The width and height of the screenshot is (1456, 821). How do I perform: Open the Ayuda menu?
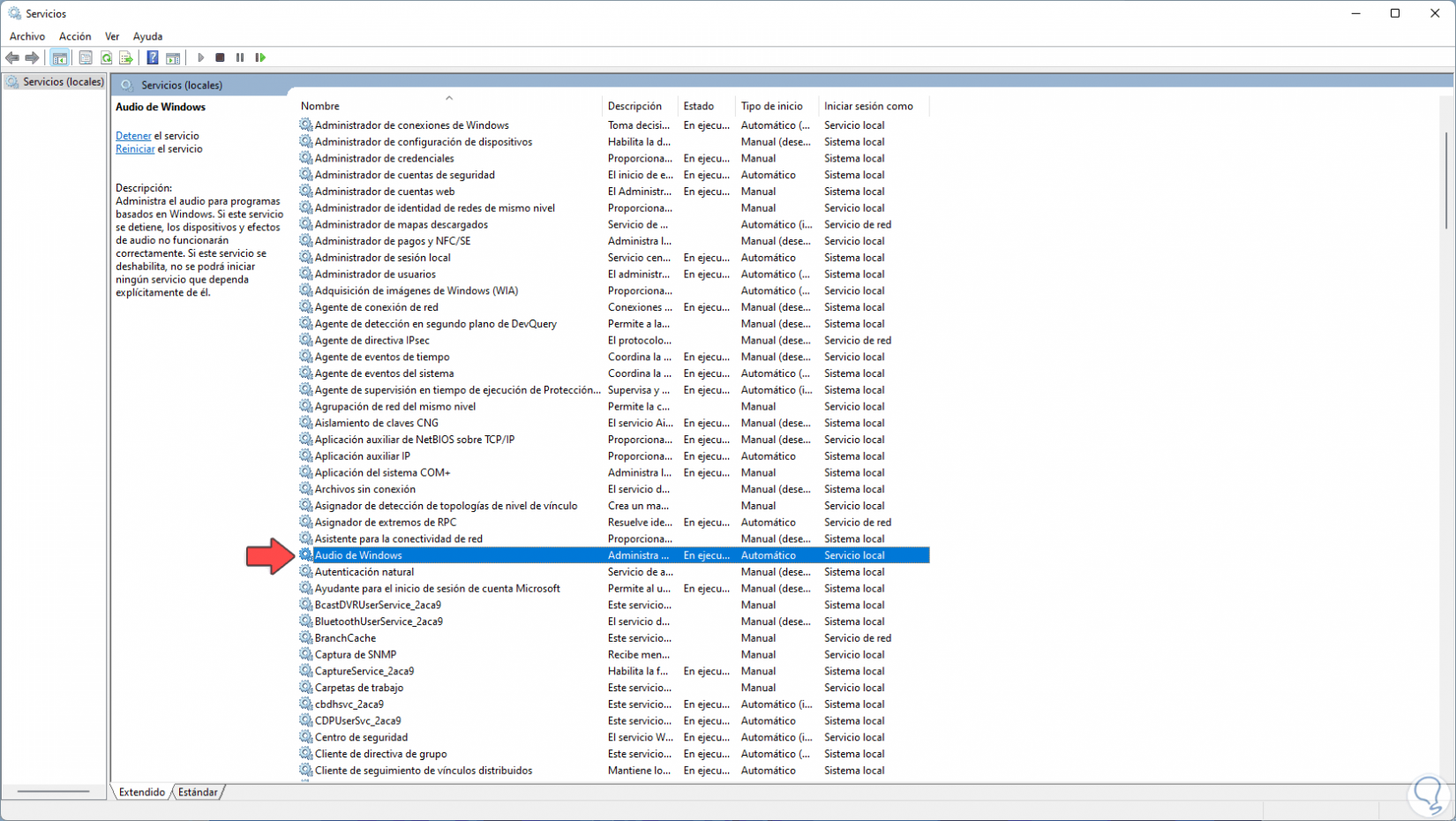click(147, 36)
